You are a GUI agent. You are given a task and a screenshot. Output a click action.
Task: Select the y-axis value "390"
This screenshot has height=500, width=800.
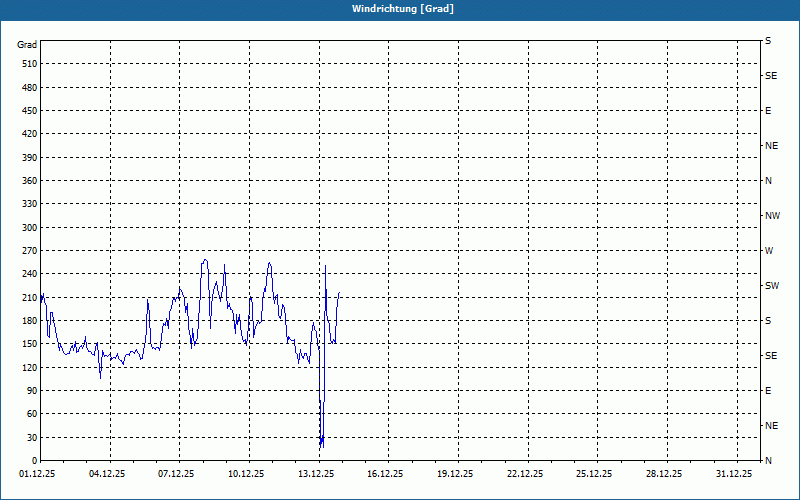tap(30, 158)
